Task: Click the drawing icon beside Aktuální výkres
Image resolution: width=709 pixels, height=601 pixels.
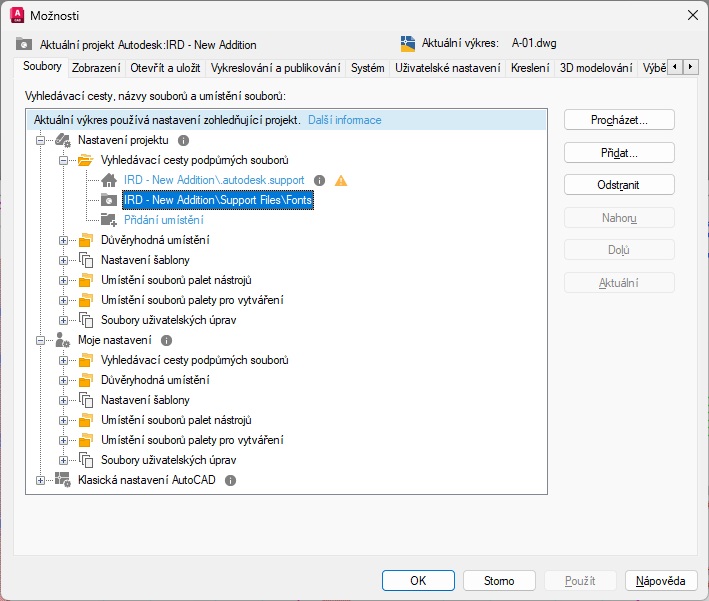Action: [407, 44]
